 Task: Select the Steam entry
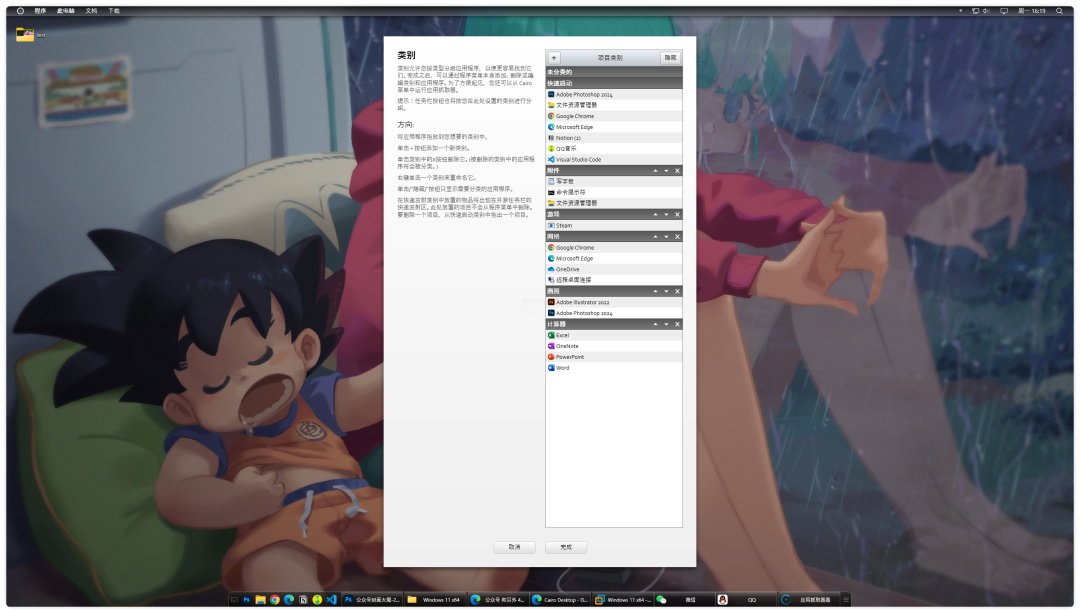(x=614, y=226)
